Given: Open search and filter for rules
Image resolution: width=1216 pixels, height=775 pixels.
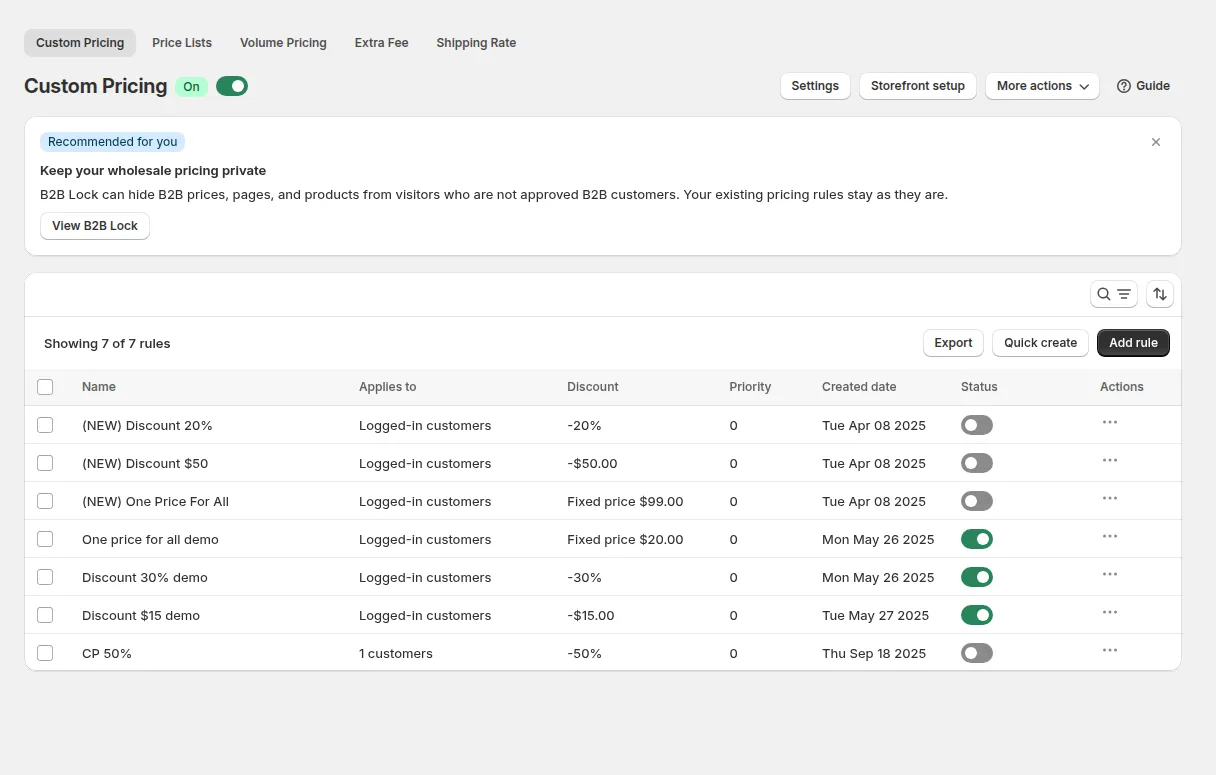Looking at the screenshot, I should [x=1114, y=294].
